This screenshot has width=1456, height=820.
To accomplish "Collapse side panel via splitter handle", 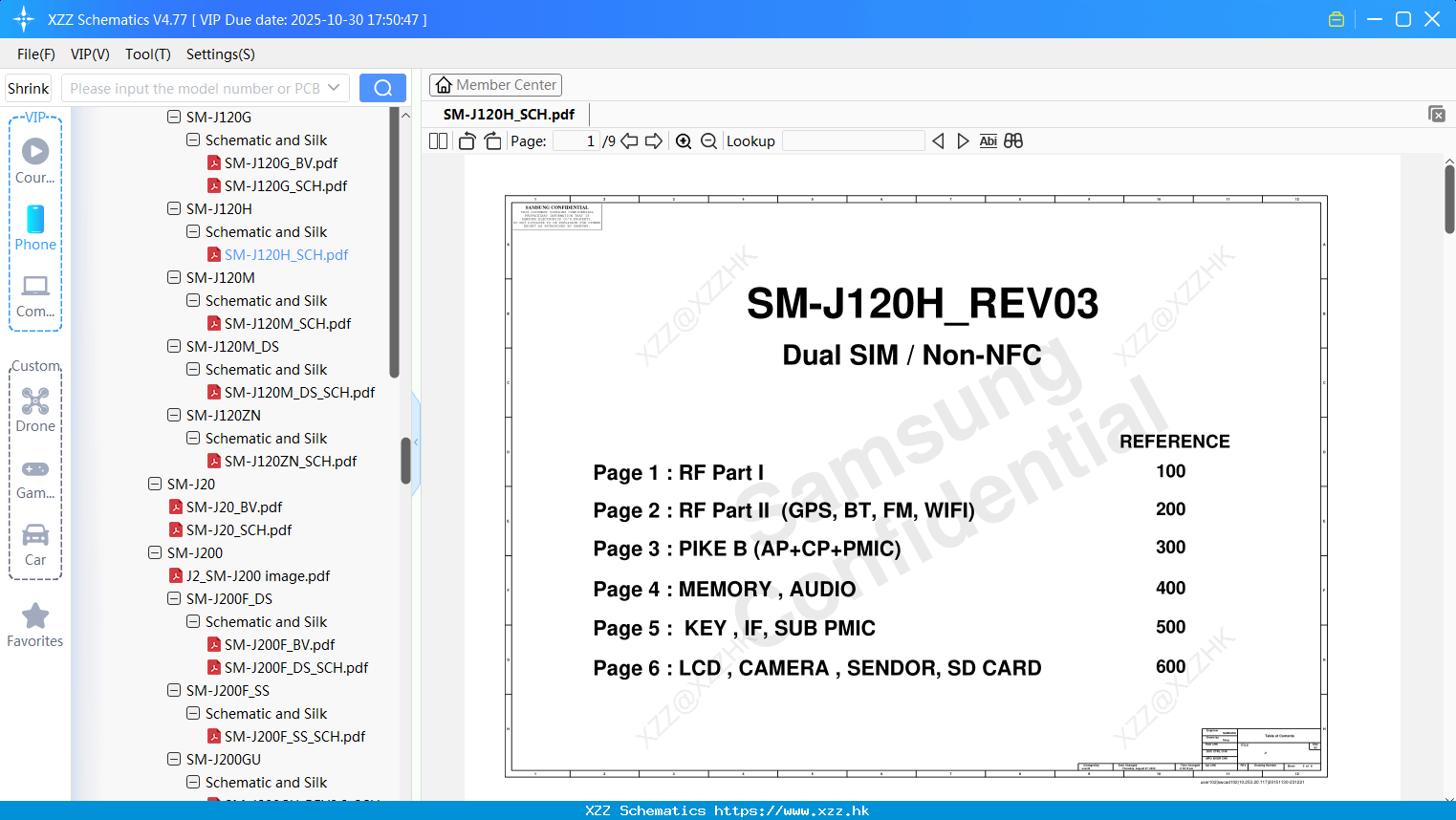I will [x=416, y=442].
